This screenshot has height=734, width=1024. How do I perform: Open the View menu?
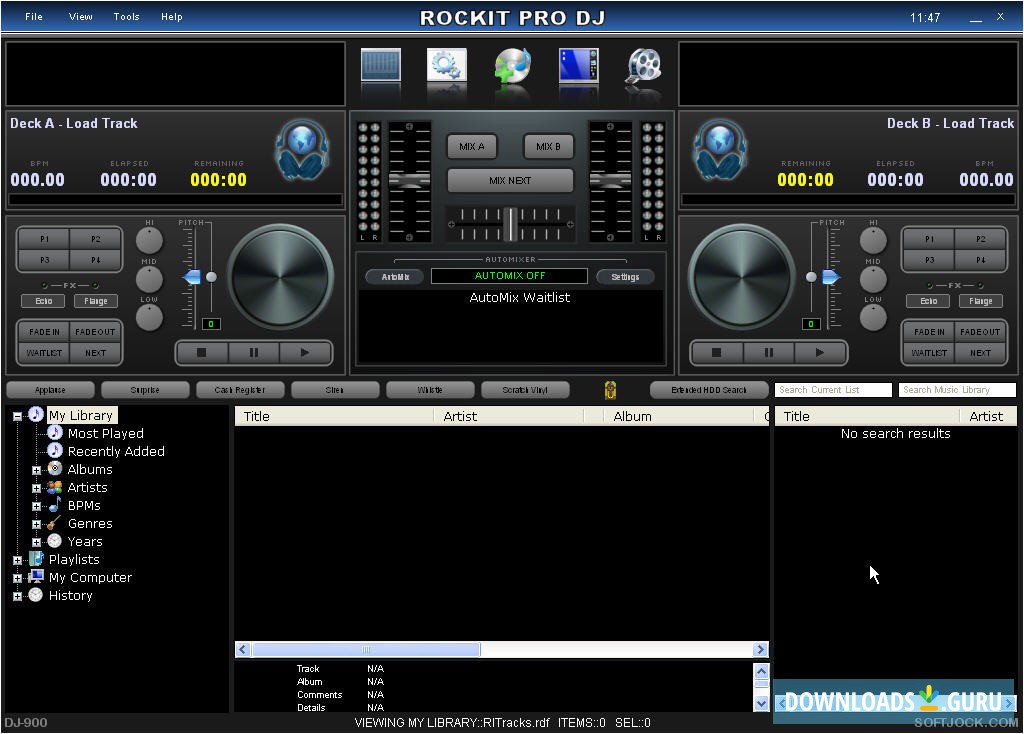click(80, 16)
